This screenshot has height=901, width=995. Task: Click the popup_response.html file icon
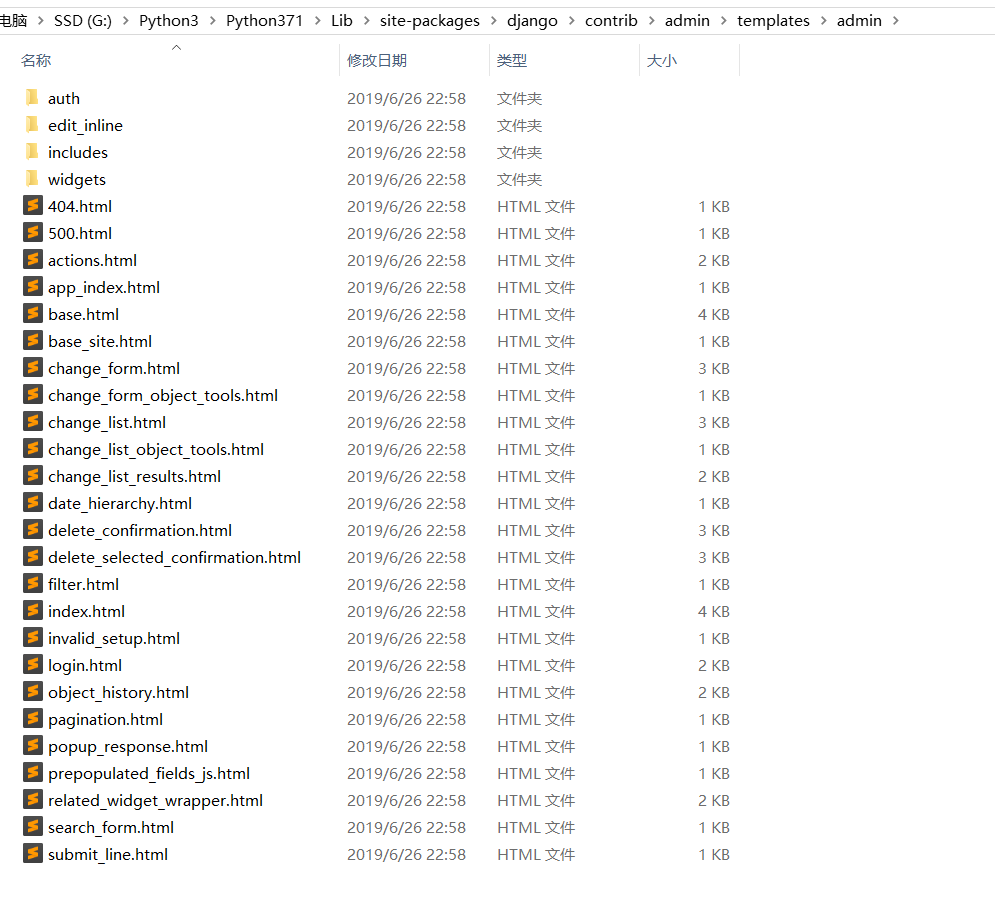pyautogui.click(x=33, y=746)
